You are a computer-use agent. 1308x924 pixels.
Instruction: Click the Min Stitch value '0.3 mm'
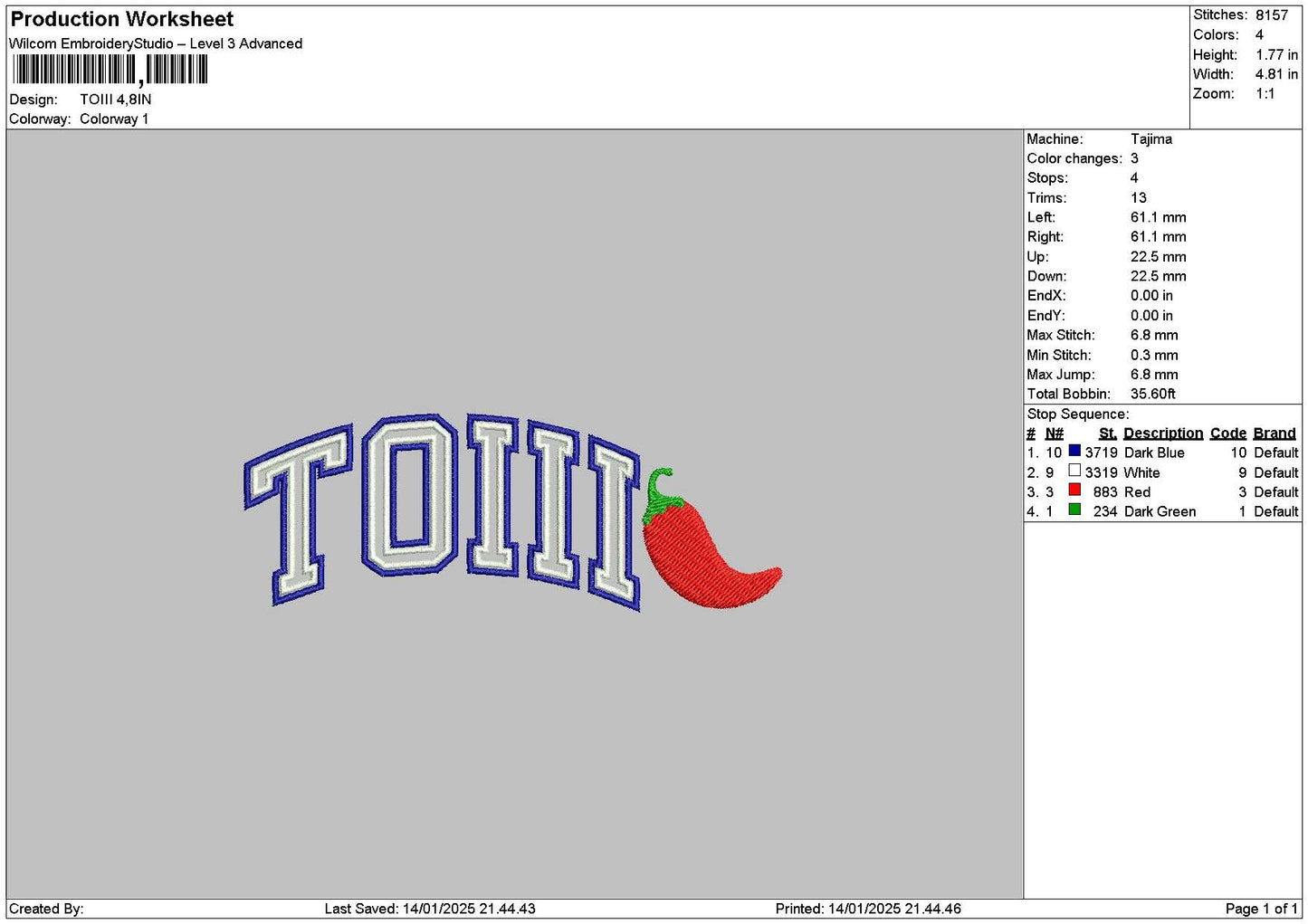coord(1154,356)
